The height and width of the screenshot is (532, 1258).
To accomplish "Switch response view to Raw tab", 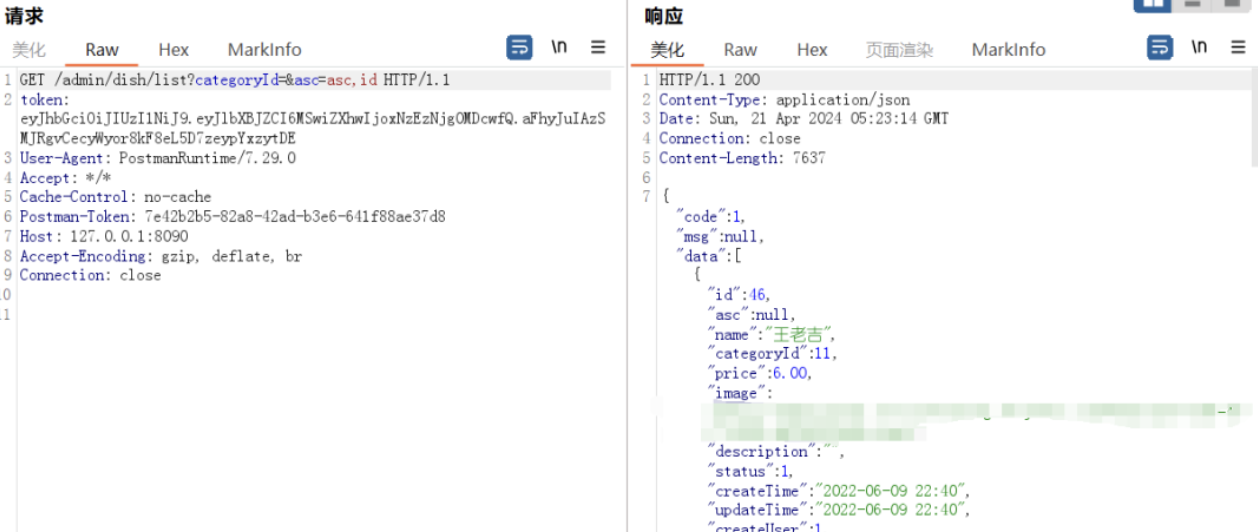I will pos(740,49).
